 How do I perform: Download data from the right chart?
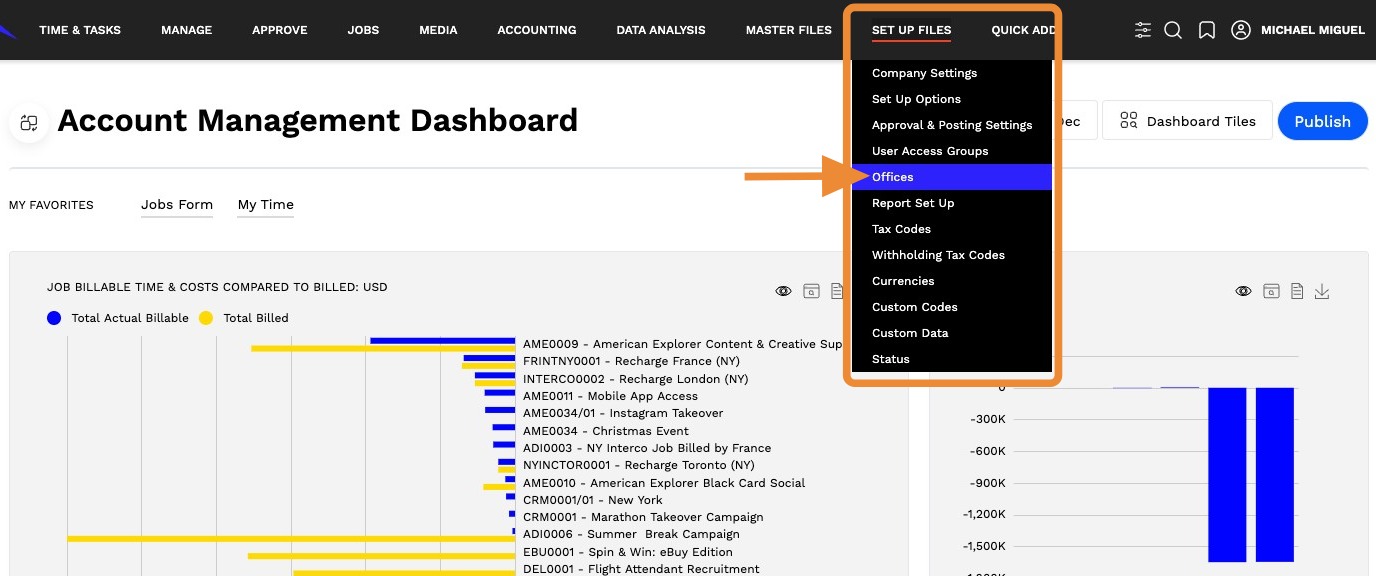click(x=1322, y=291)
